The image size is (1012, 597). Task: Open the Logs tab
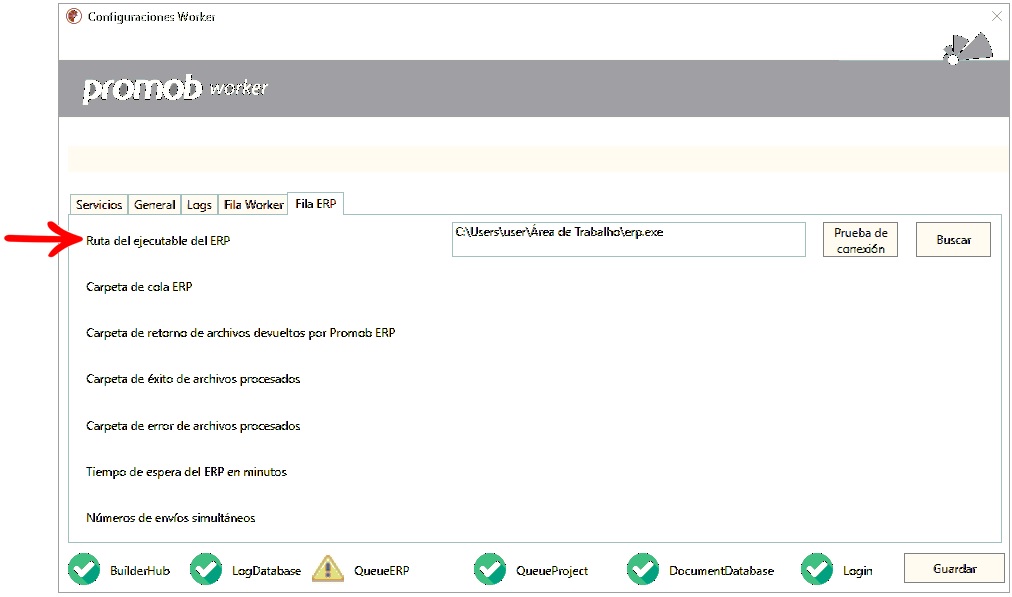[199, 205]
